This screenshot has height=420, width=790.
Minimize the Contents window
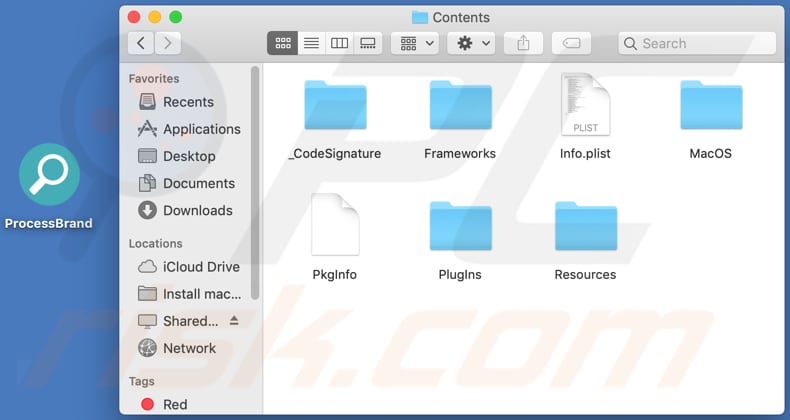point(155,17)
